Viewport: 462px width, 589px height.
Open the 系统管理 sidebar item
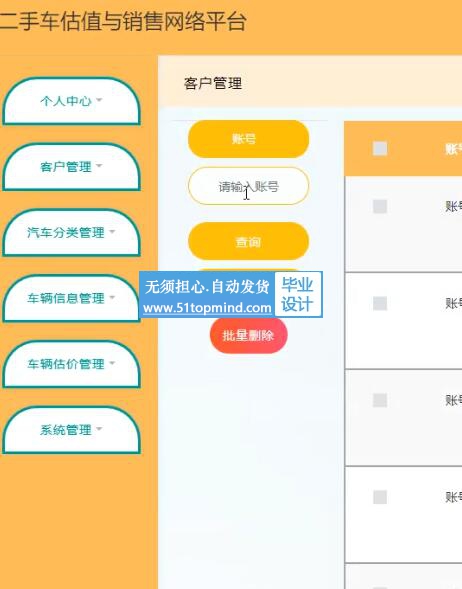[x=71, y=430]
